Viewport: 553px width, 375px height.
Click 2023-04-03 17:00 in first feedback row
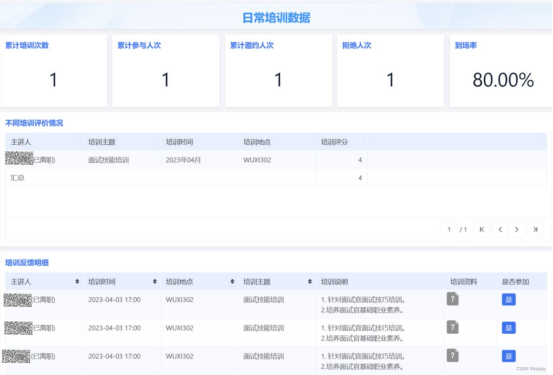(x=114, y=300)
